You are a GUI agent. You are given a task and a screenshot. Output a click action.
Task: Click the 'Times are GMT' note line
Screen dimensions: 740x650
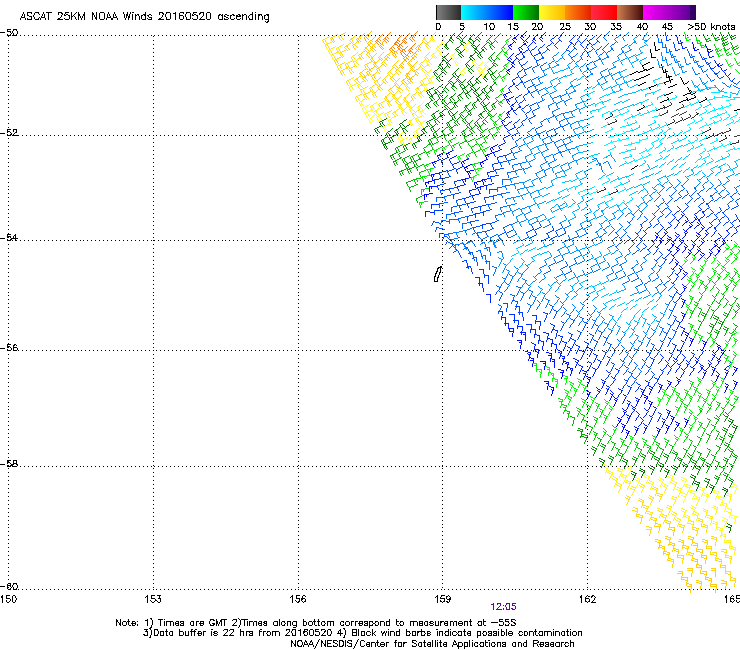[x=316, y=623]
